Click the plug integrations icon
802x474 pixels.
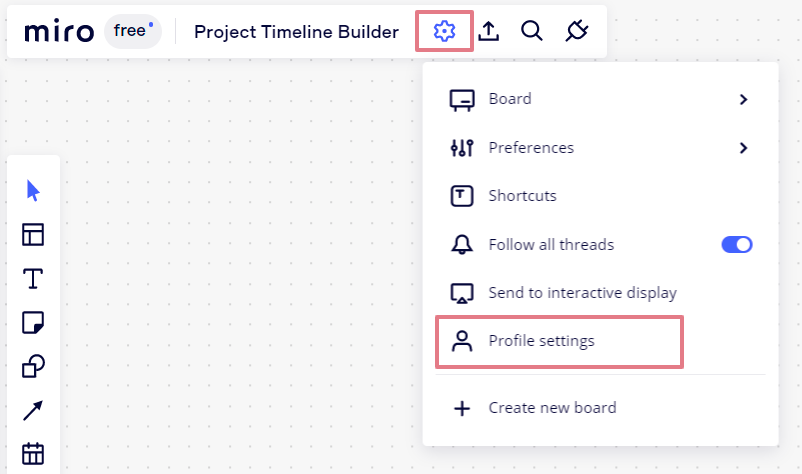(x=576, y=31)
